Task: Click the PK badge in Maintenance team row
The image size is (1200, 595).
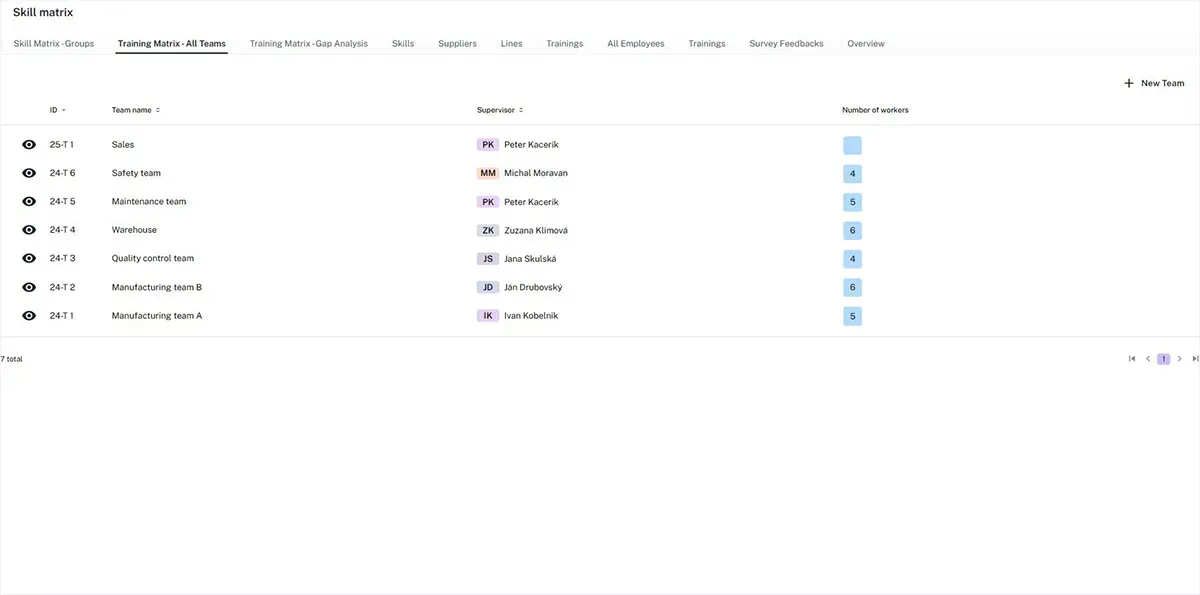Action: [x=488, y=202]
